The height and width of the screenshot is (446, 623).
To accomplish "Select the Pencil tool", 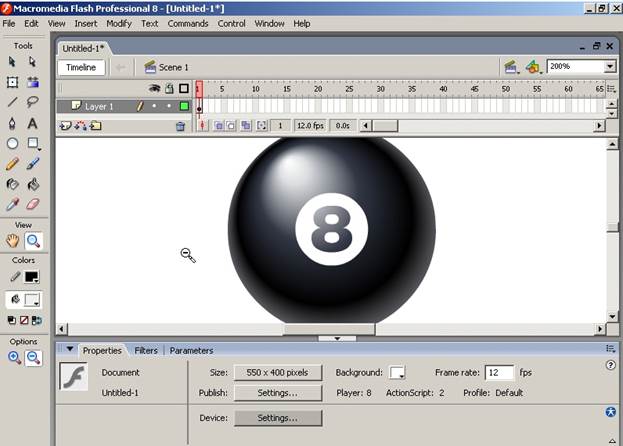I will point(12,164).
